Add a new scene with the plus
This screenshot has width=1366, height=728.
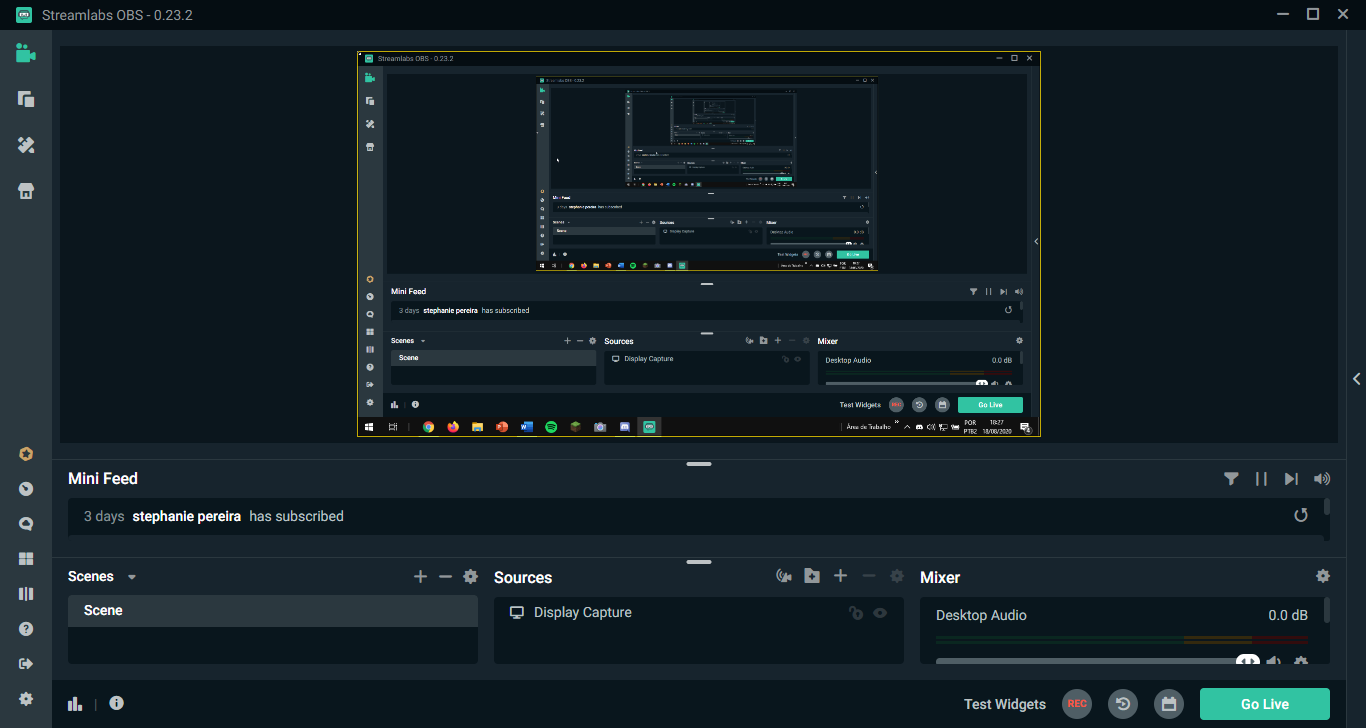pos(420,577)
